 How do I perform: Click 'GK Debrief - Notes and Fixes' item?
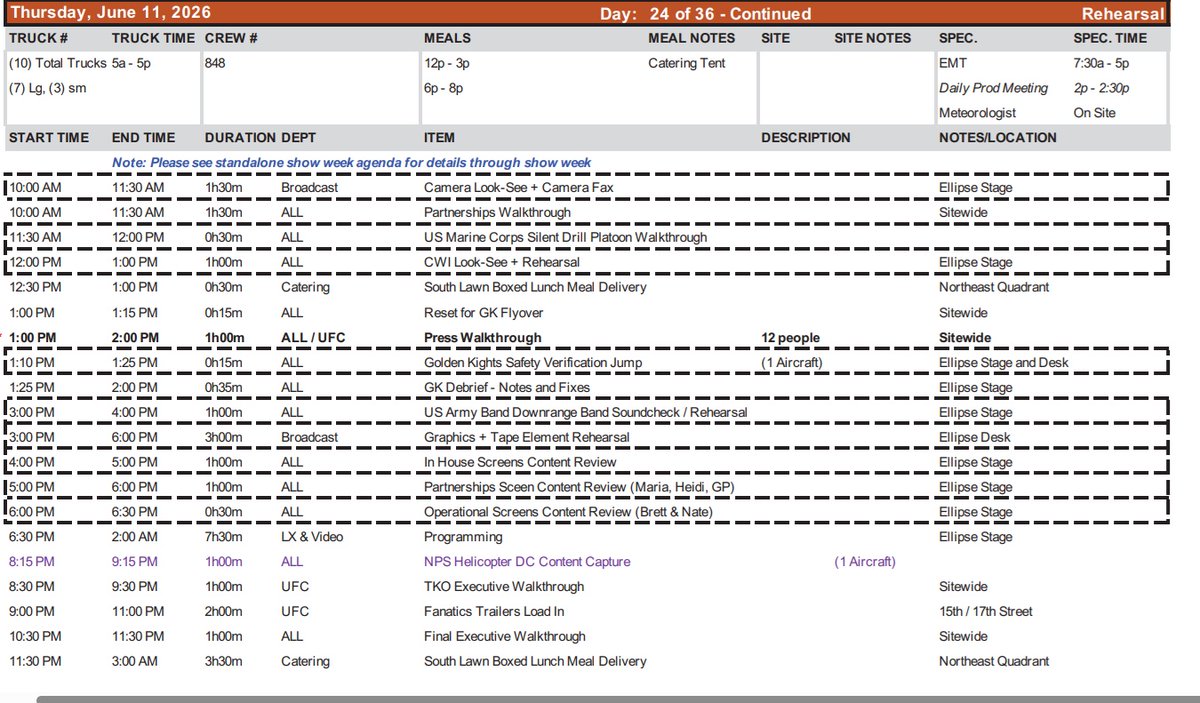pyautogui.click(x=507, y=388)
